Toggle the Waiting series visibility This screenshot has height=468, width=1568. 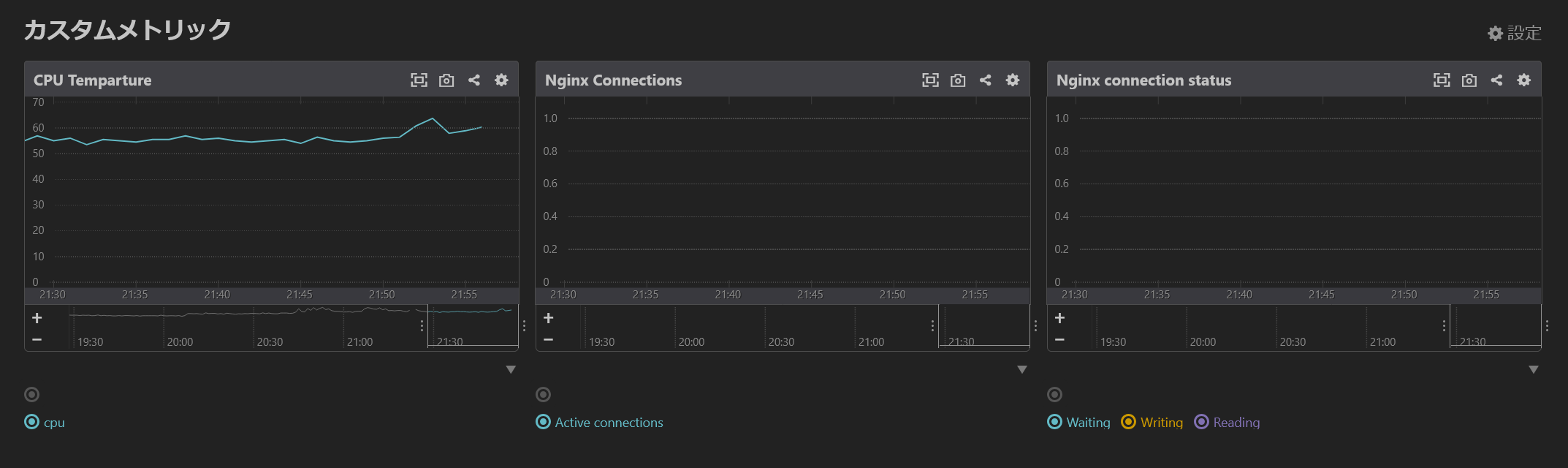pos(1079,423)
